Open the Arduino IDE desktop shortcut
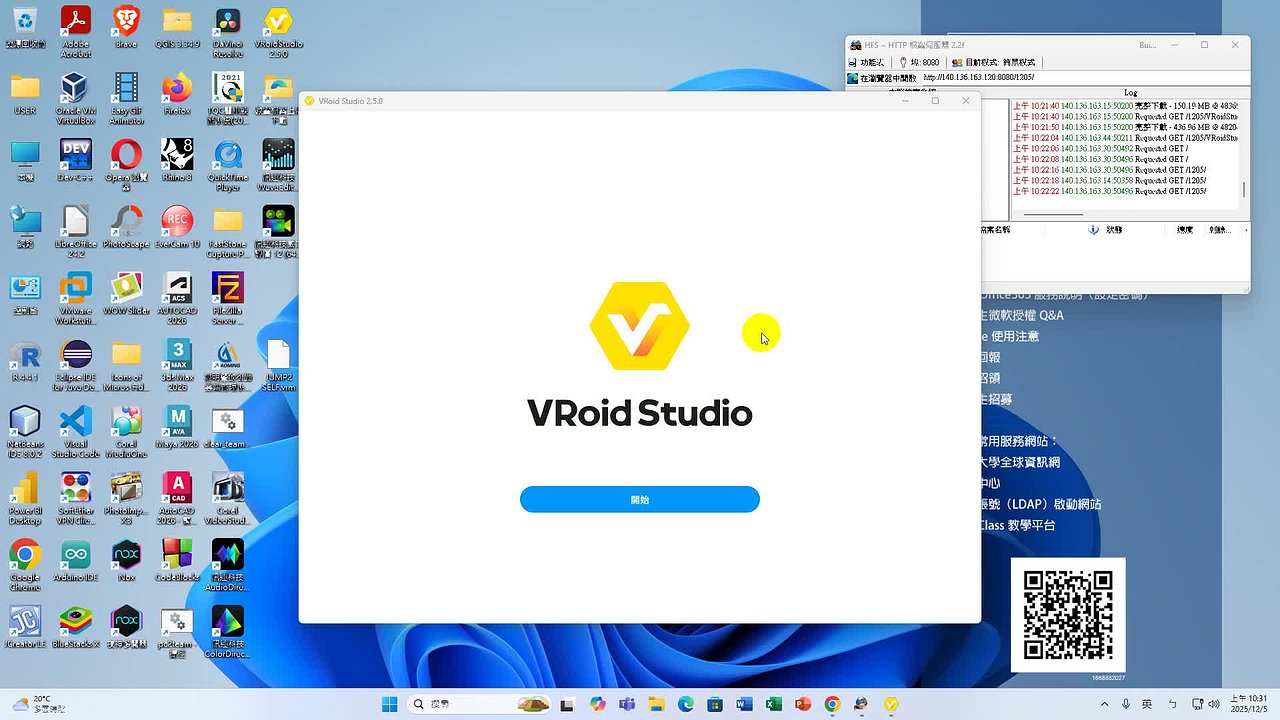The width and height of the screenshot is (1280, 720). coord(76,560)
